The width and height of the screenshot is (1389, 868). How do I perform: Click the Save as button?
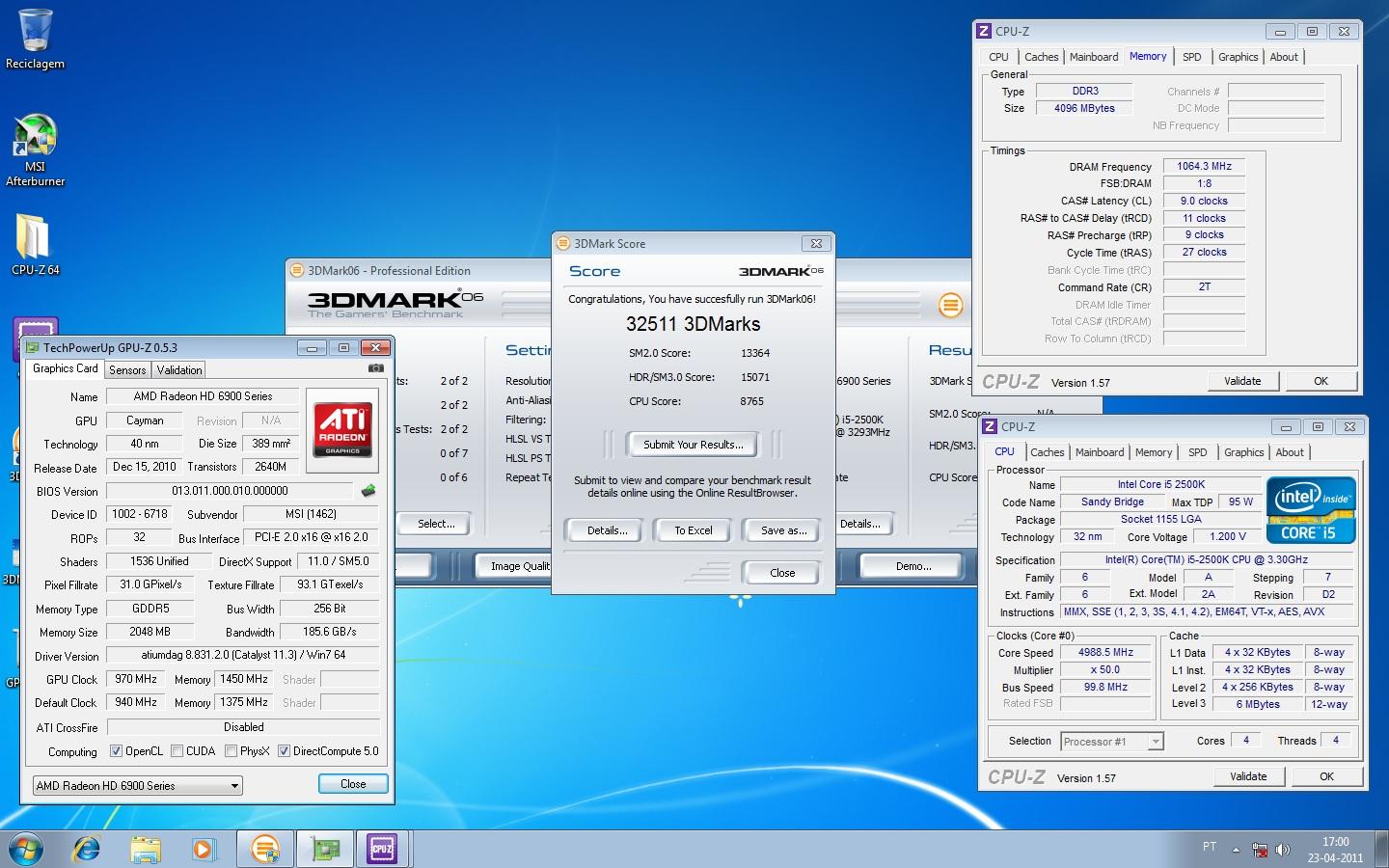[783, 530]
